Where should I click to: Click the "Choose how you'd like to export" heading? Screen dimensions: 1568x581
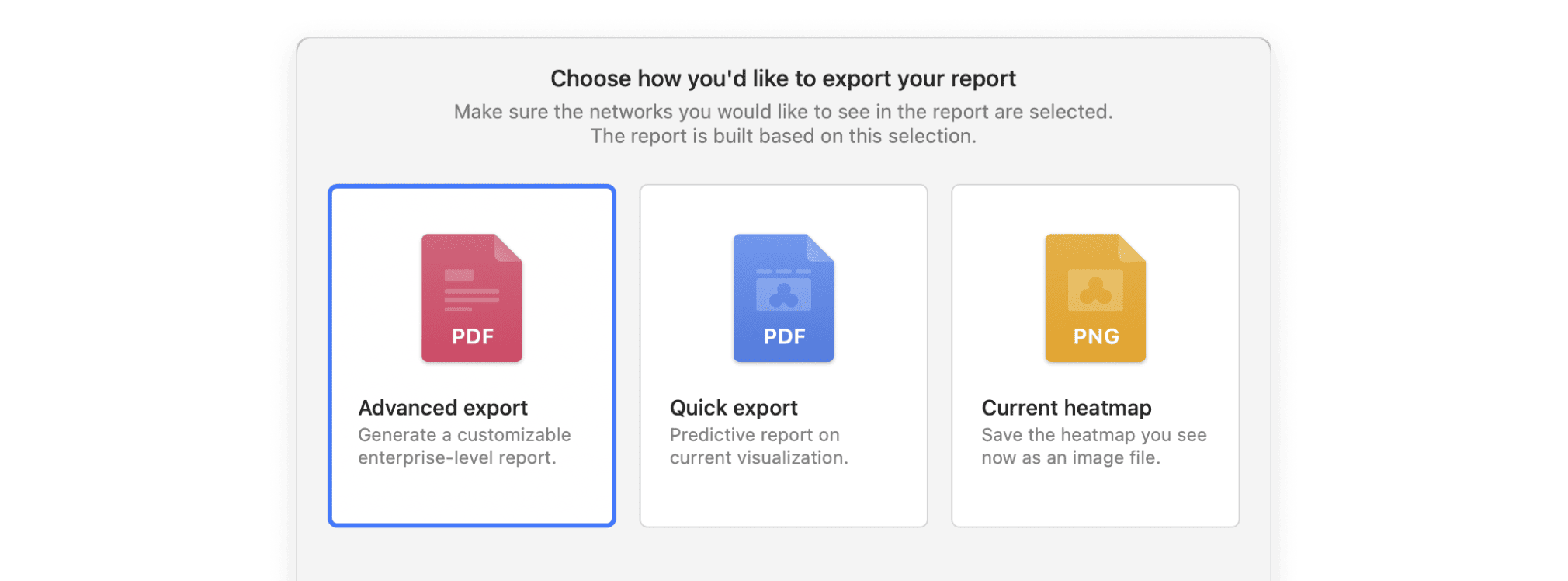[x=782, y=78]
